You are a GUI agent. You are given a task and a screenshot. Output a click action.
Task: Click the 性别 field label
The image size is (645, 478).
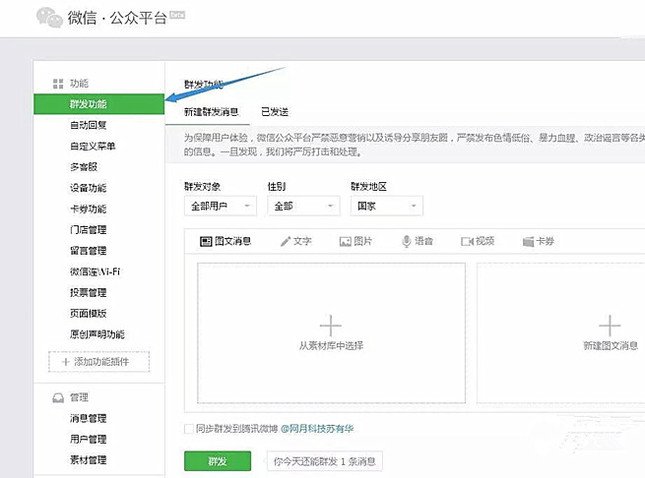pos(276,187)
